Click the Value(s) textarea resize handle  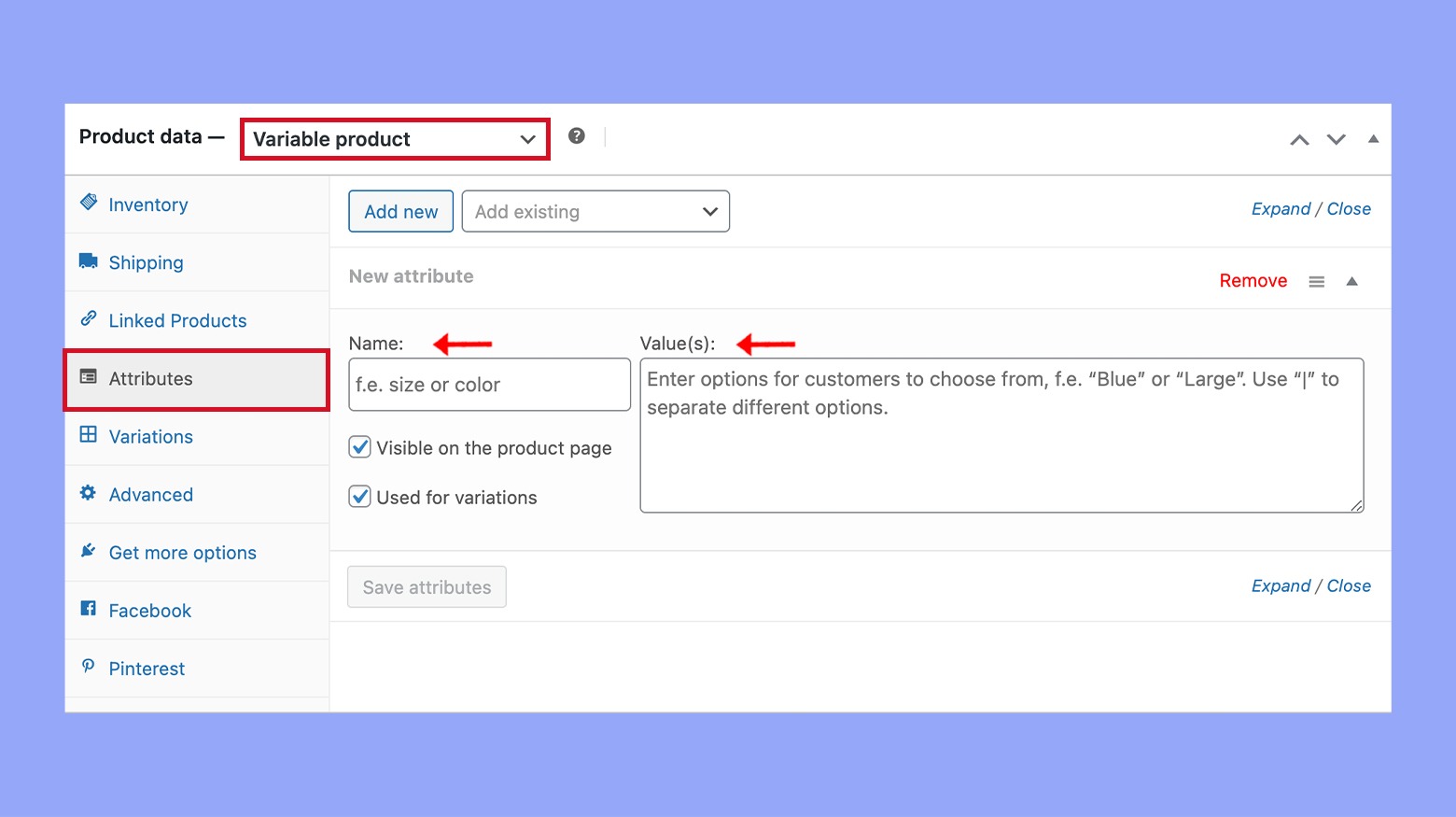[1356, 505]
